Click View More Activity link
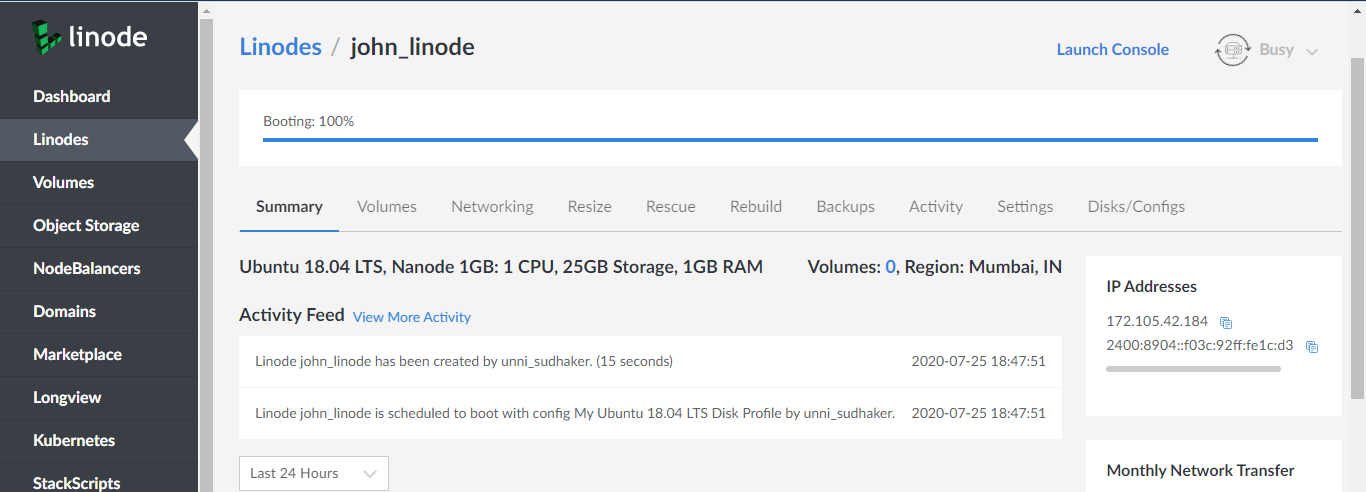Viewport: 1366px width, 492px height. click(411, 317)
